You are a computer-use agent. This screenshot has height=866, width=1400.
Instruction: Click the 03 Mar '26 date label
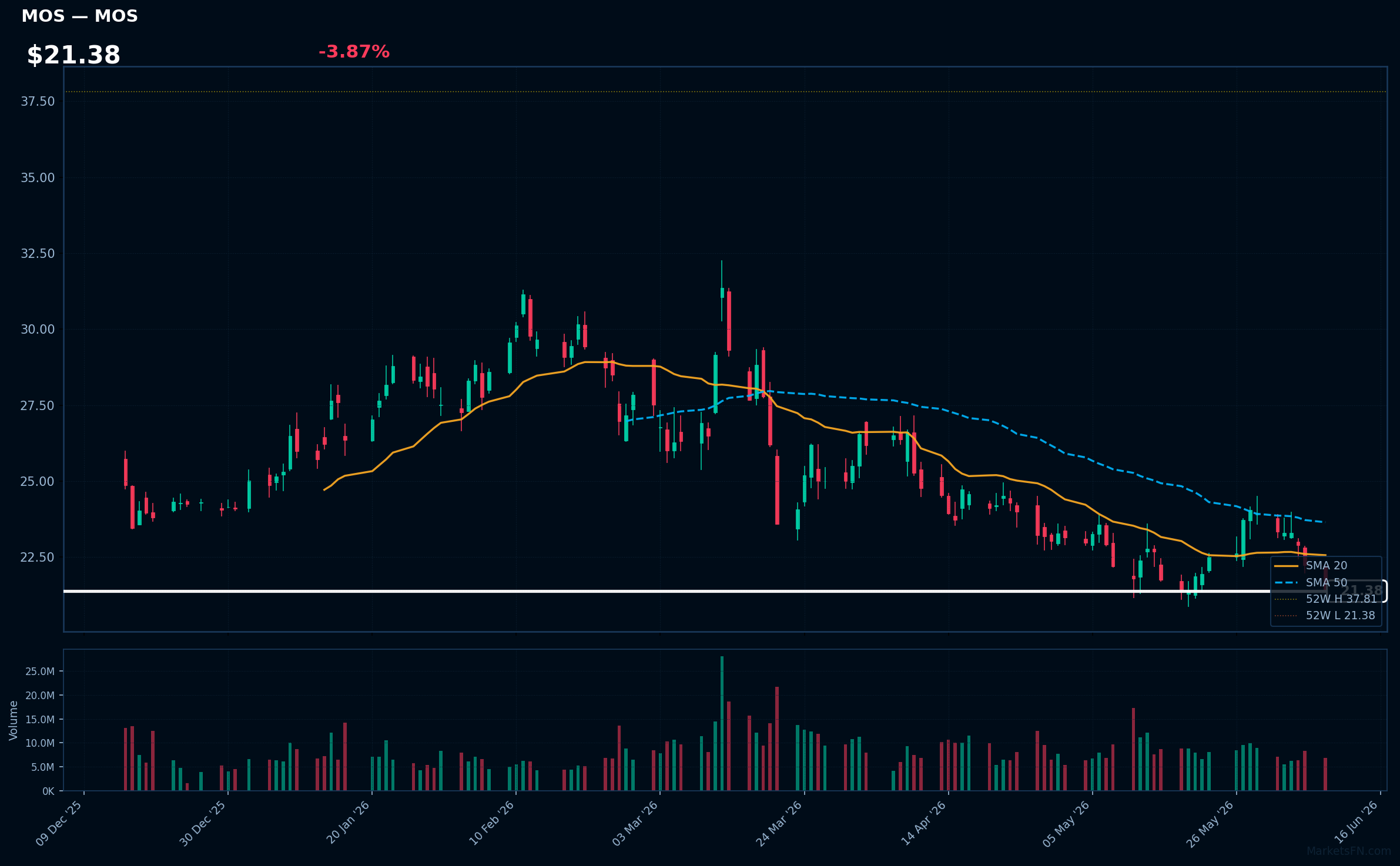coord(635,823)
